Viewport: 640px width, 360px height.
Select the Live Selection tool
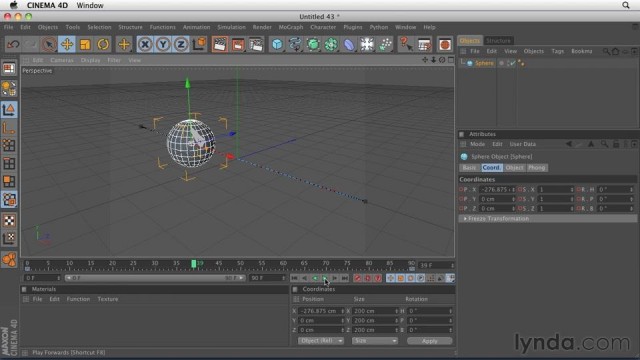[x=49, y=44]
